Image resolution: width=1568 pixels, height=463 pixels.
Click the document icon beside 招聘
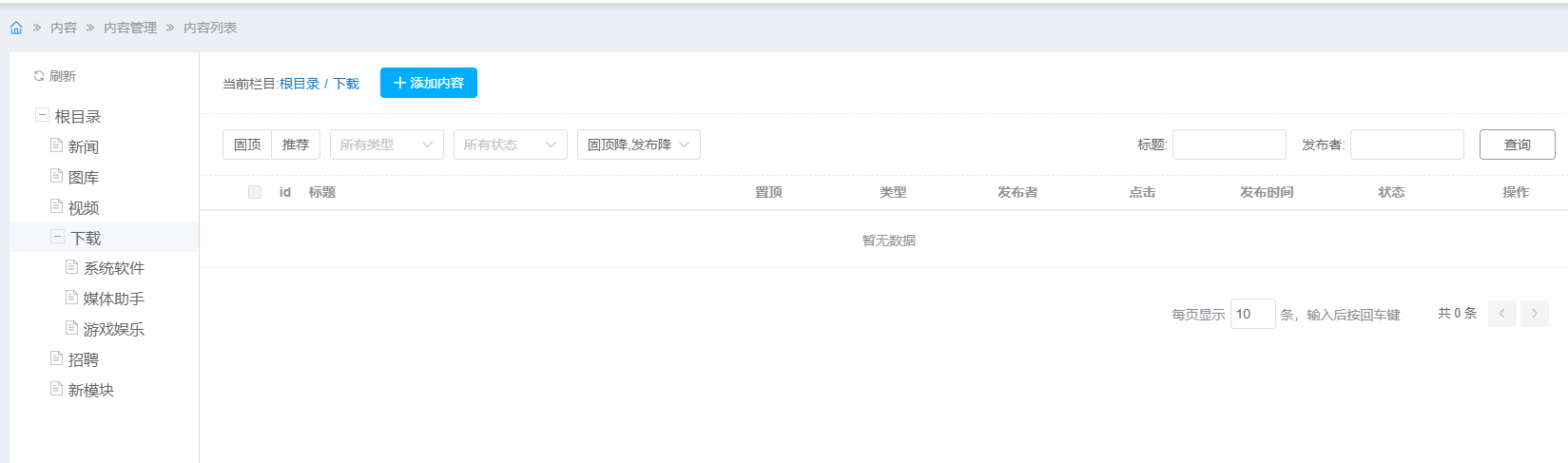pos(56,358)
